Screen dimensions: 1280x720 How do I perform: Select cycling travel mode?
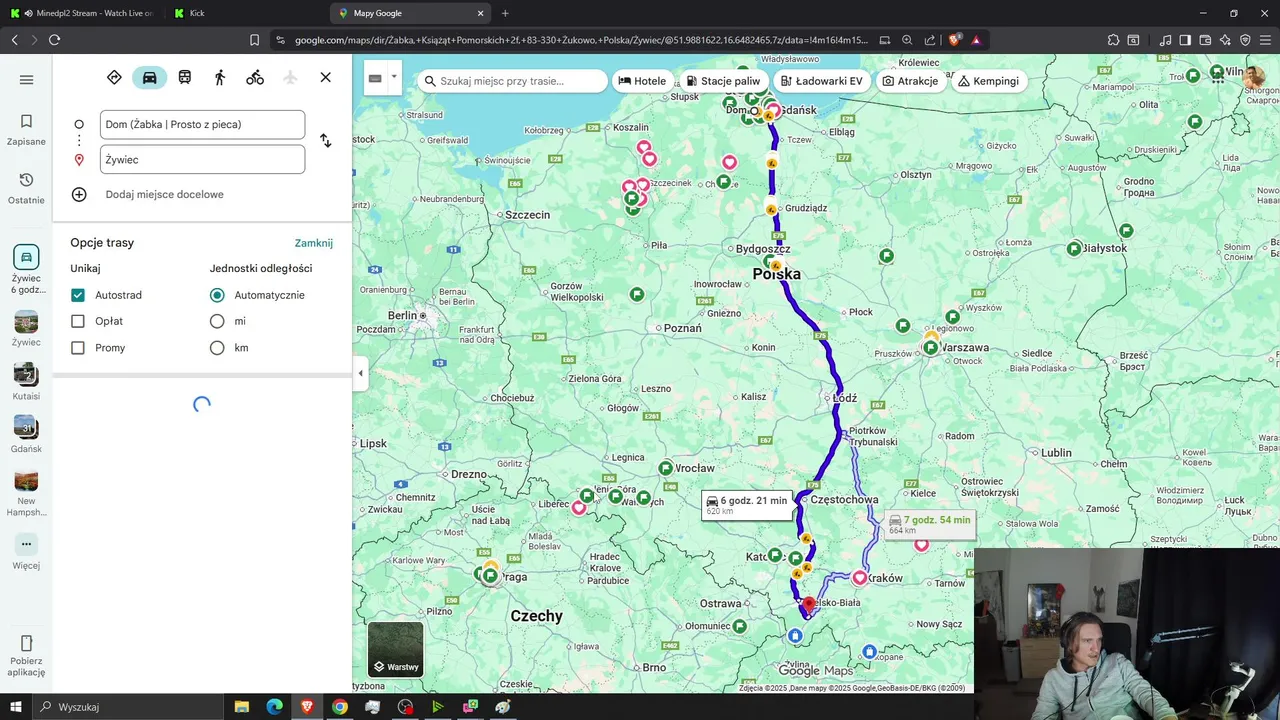tap(255, 77)
